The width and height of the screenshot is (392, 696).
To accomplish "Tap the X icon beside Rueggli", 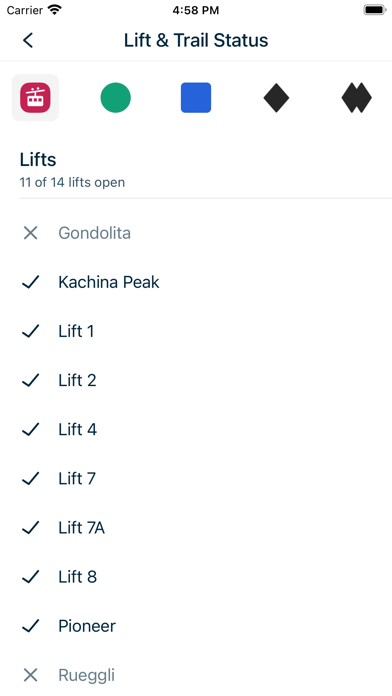I will click(x=30, y=675).
